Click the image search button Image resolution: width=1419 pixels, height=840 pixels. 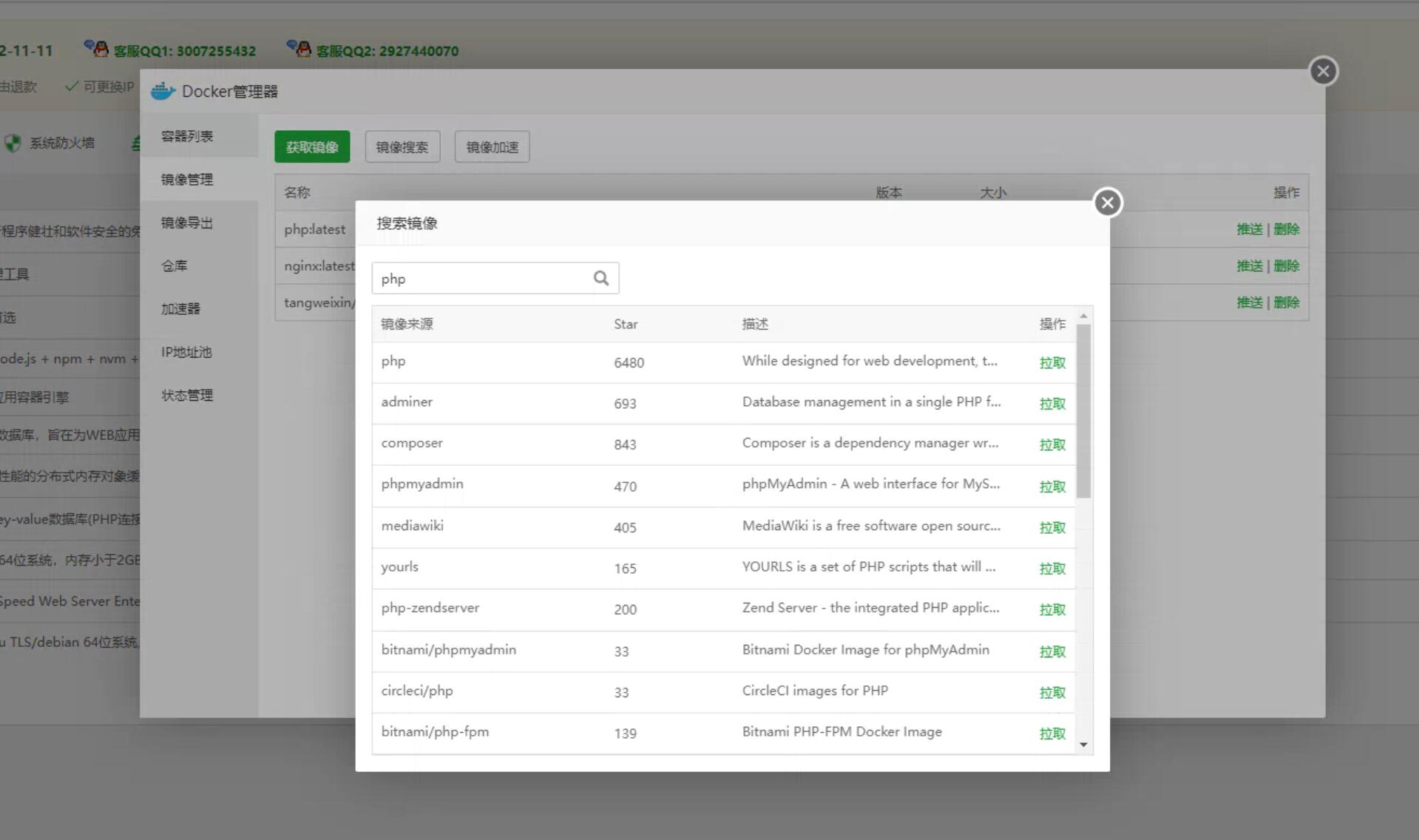point(402,146)
